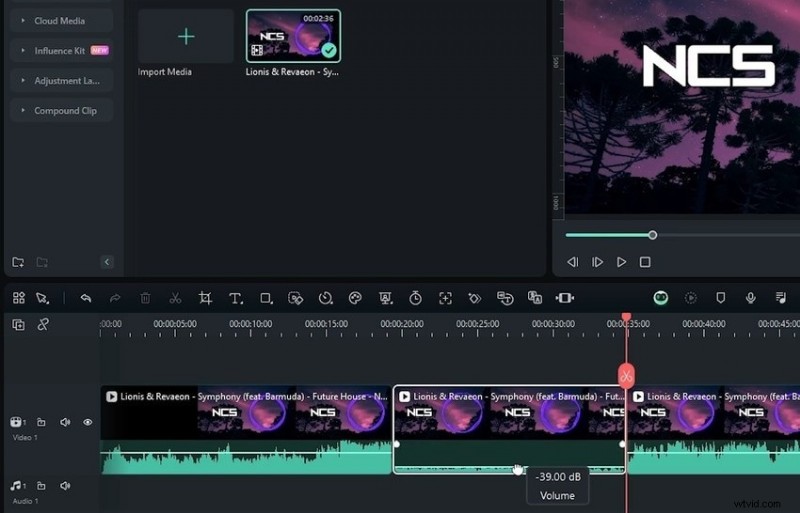Create a new folder in media panel

[x=18, y=262]
